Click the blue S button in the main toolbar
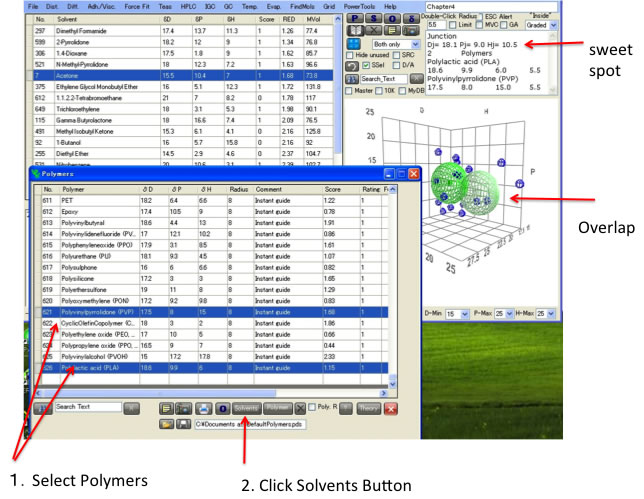Screen dimensions: 644x499 [x=374, y=18]
